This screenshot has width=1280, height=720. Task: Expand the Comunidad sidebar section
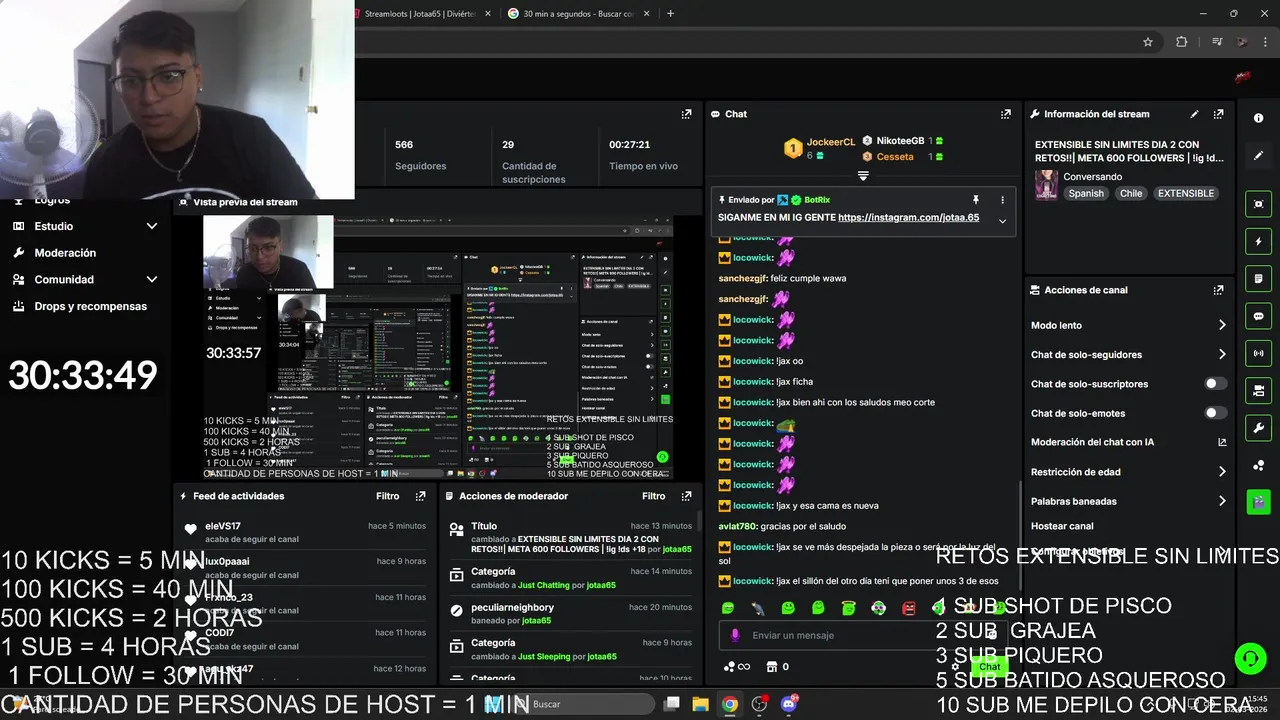click(152, 280)
